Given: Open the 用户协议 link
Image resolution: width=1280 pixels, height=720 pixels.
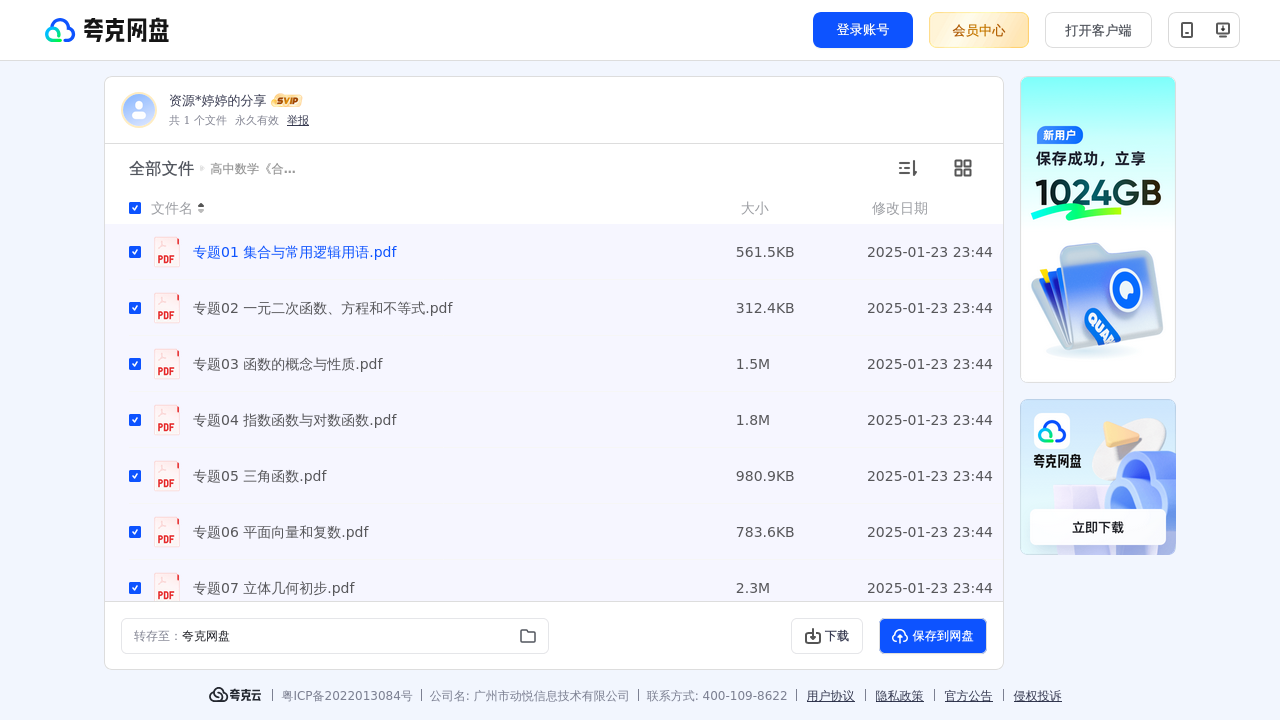Looking at the screenshot, I should pyautogui.click(x=831, y=696).
